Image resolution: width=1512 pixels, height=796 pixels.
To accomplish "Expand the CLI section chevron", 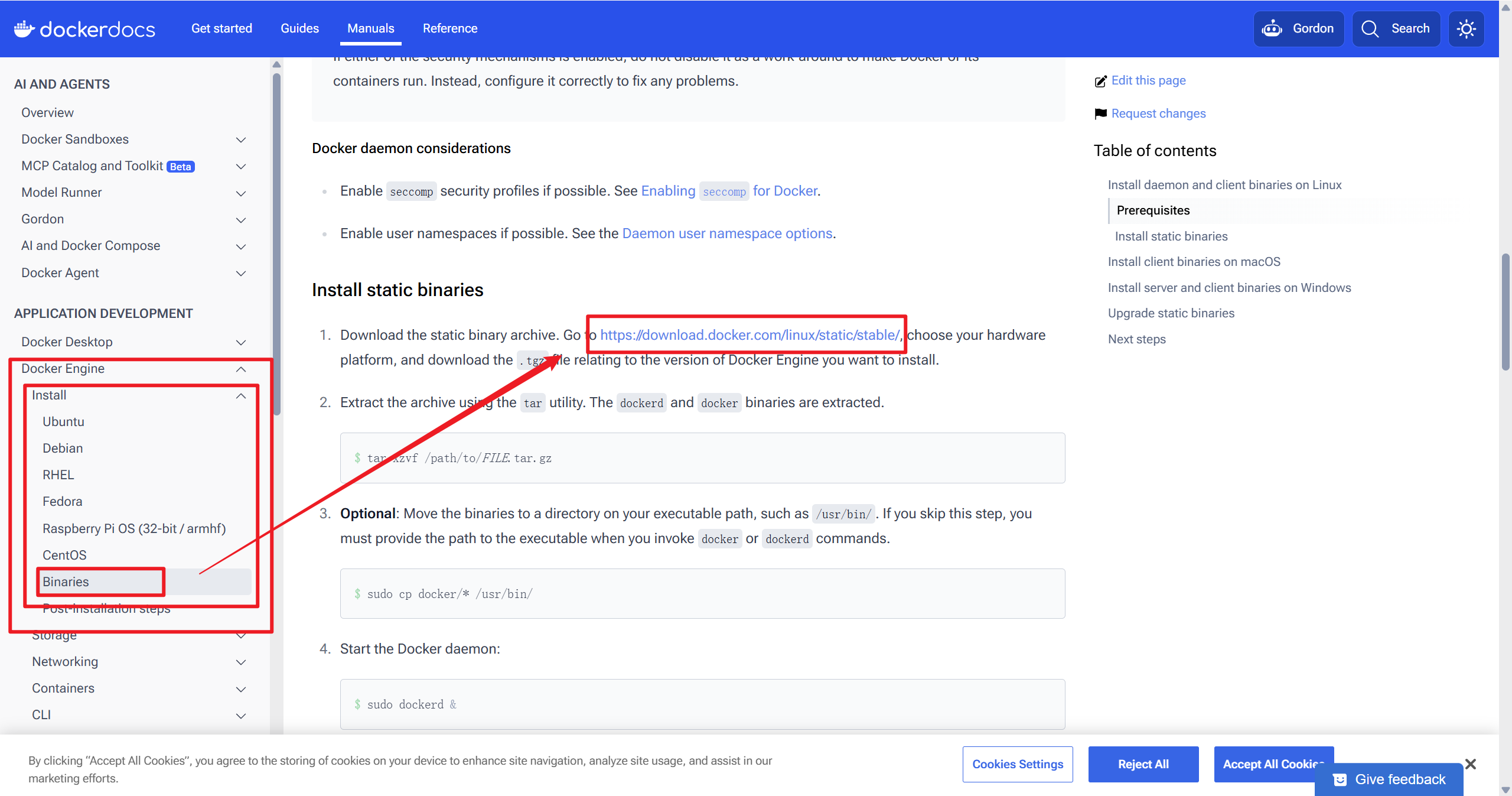I will coord(241,716).
